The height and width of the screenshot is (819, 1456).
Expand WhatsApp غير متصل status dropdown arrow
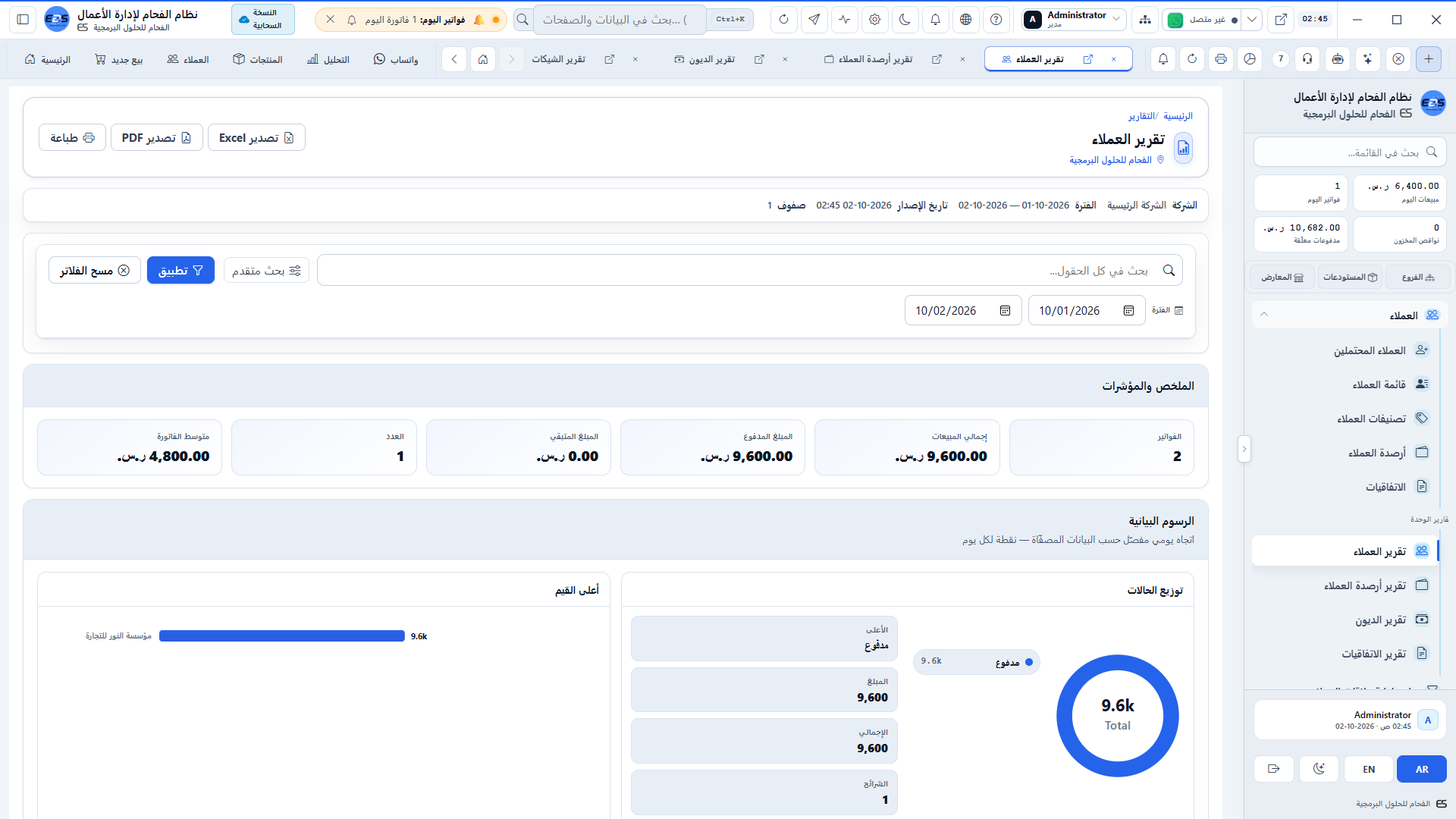[1252, 20]
